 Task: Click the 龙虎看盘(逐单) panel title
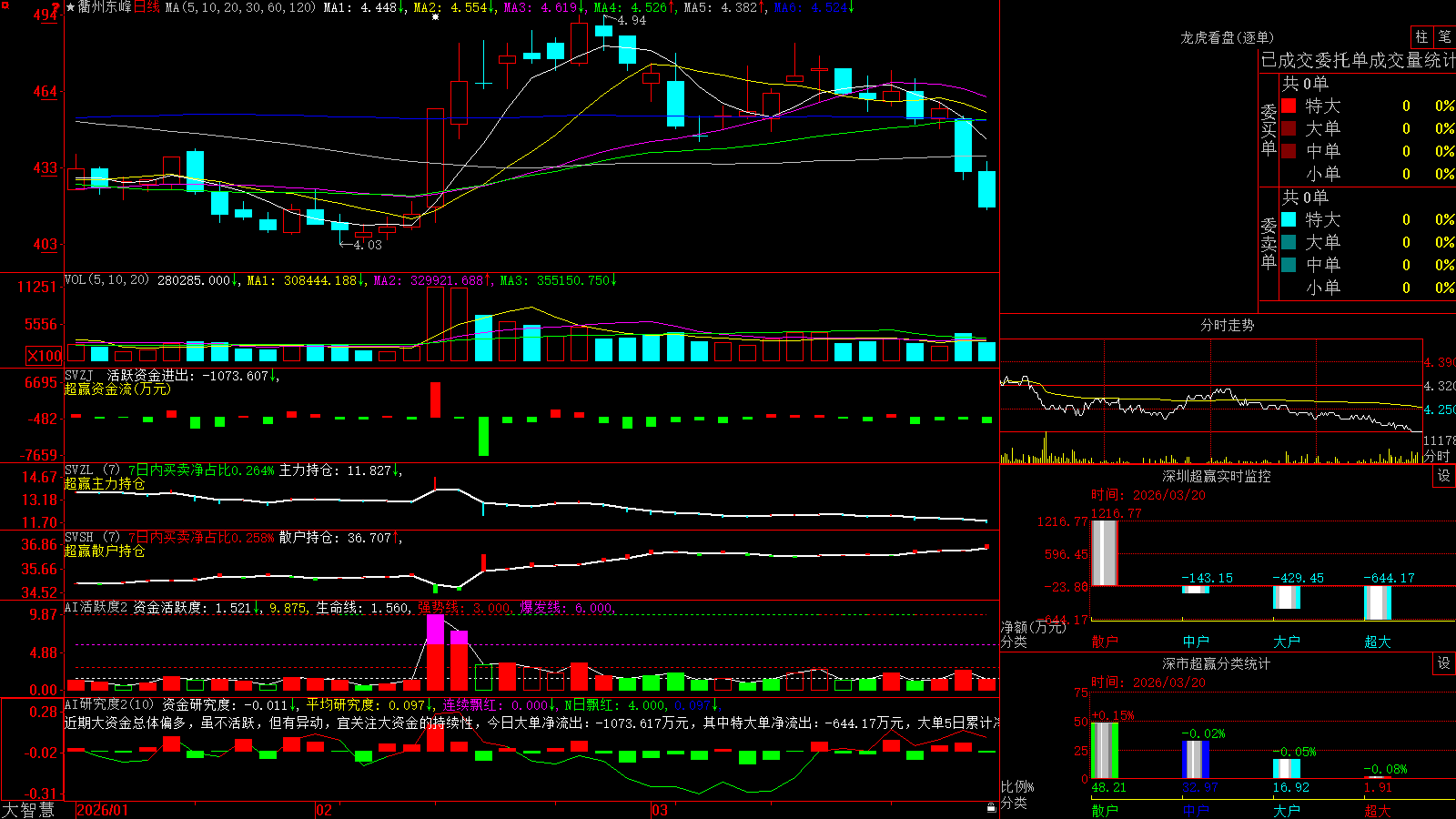tap(1227, 37)
